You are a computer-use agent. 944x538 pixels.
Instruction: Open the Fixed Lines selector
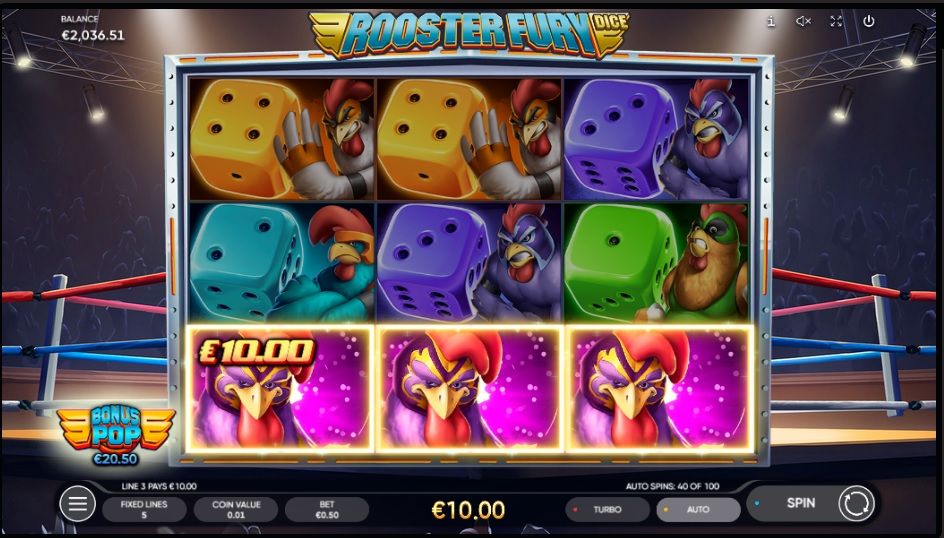(144, 510)
